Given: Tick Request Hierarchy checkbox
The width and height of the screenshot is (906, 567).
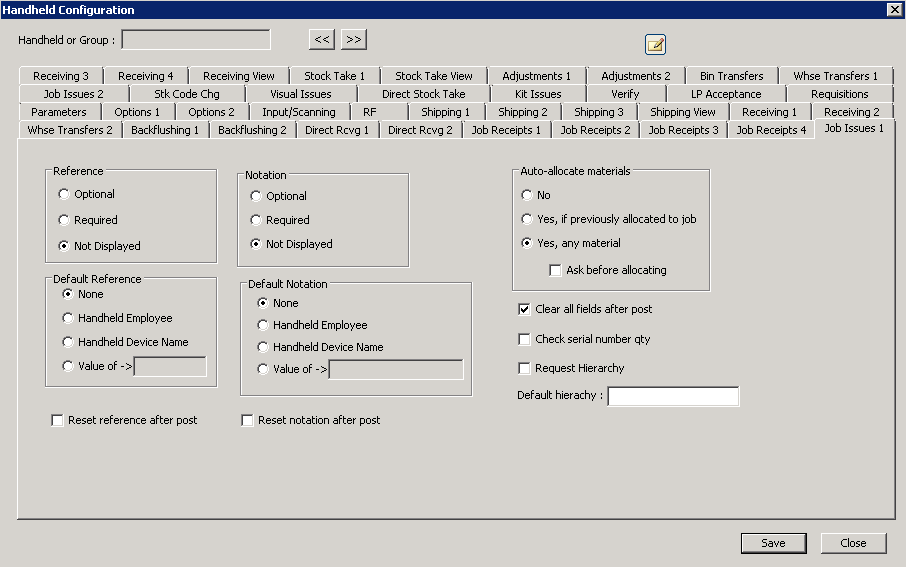Looking at the screenshot, I should (525, 368).
